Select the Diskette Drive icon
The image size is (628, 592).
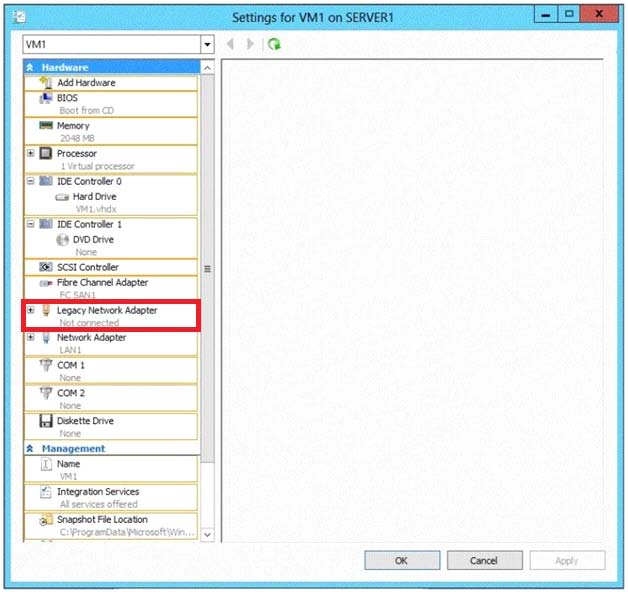click(45, 421)
